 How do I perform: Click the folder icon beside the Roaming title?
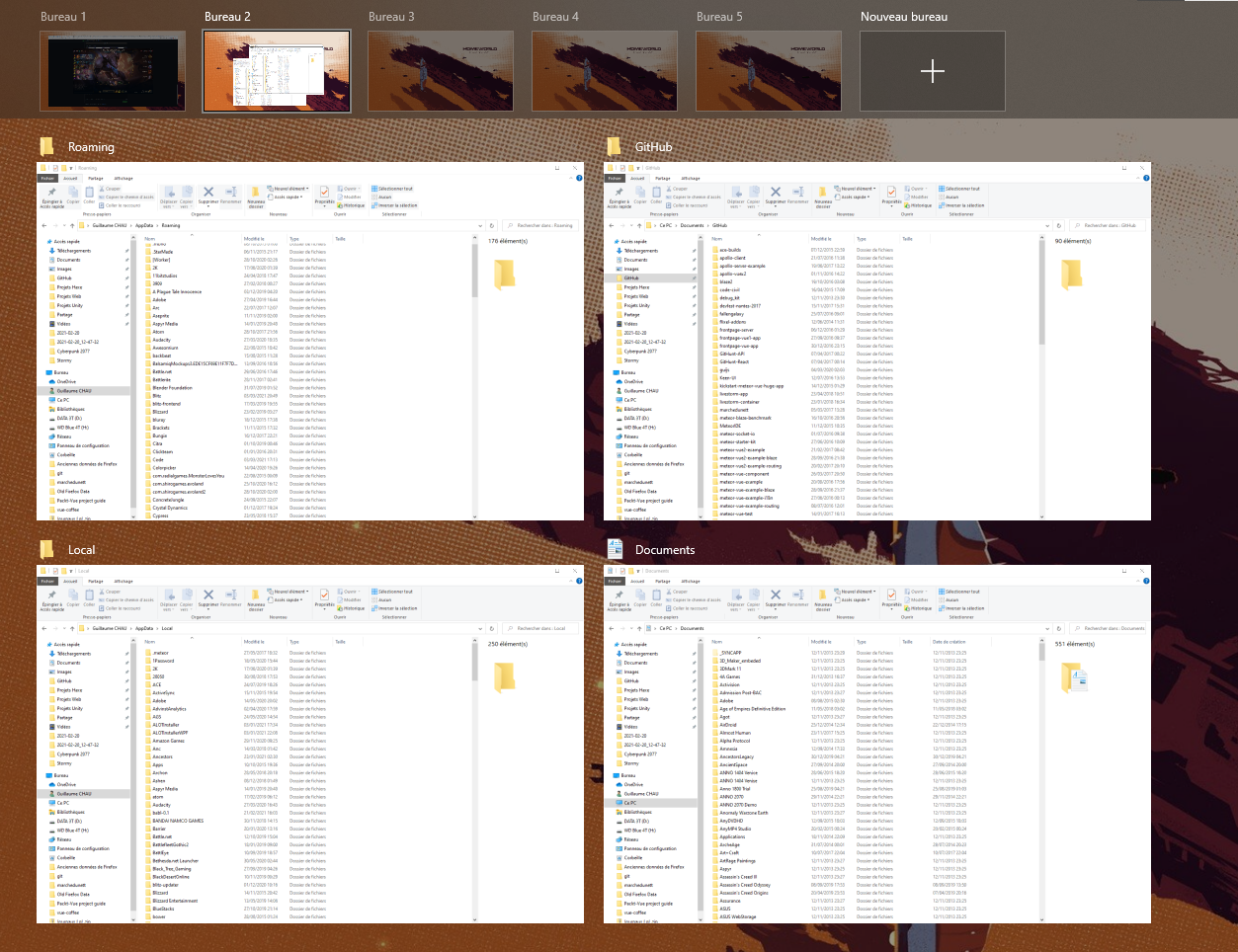click(46, 146)
